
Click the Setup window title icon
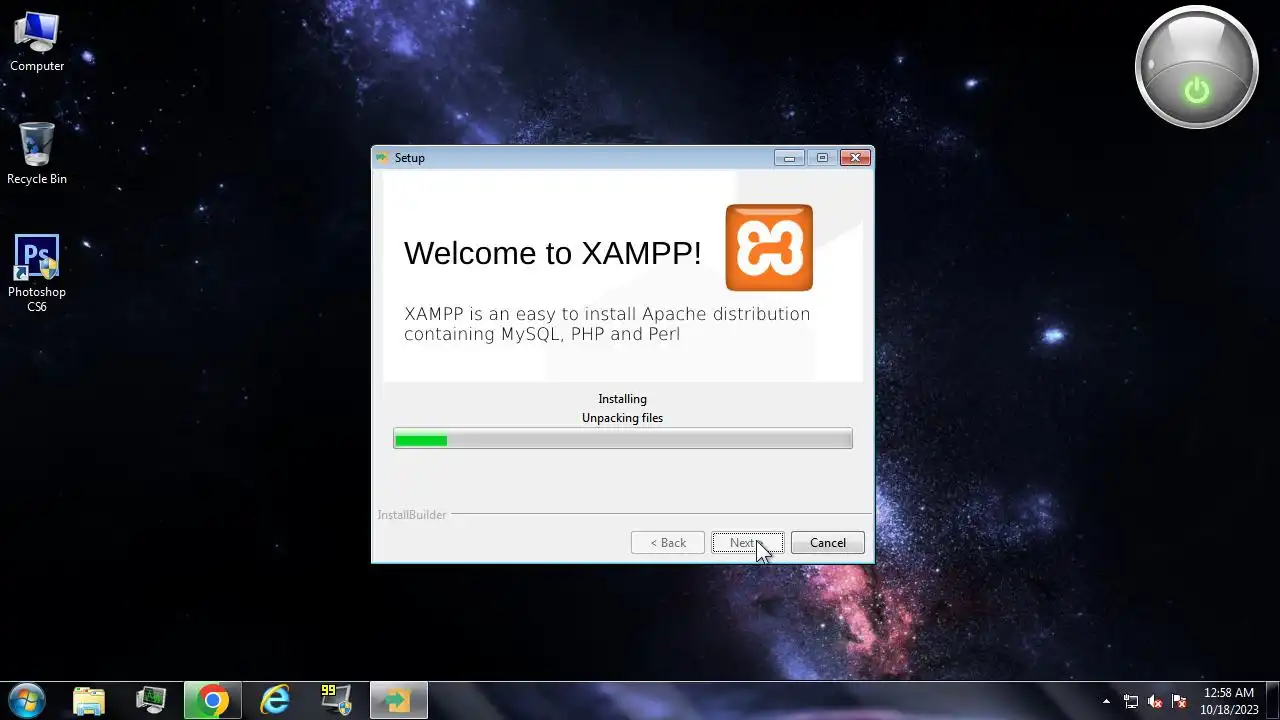pyautogui.click(x=382, y=158)
